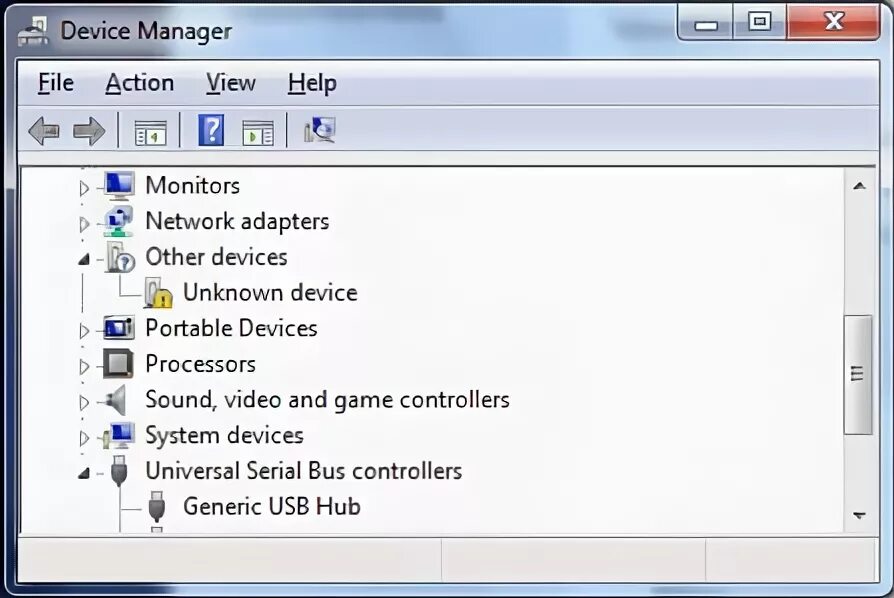
Task: Open the Action menu
Action: click(x=140, y=83)
